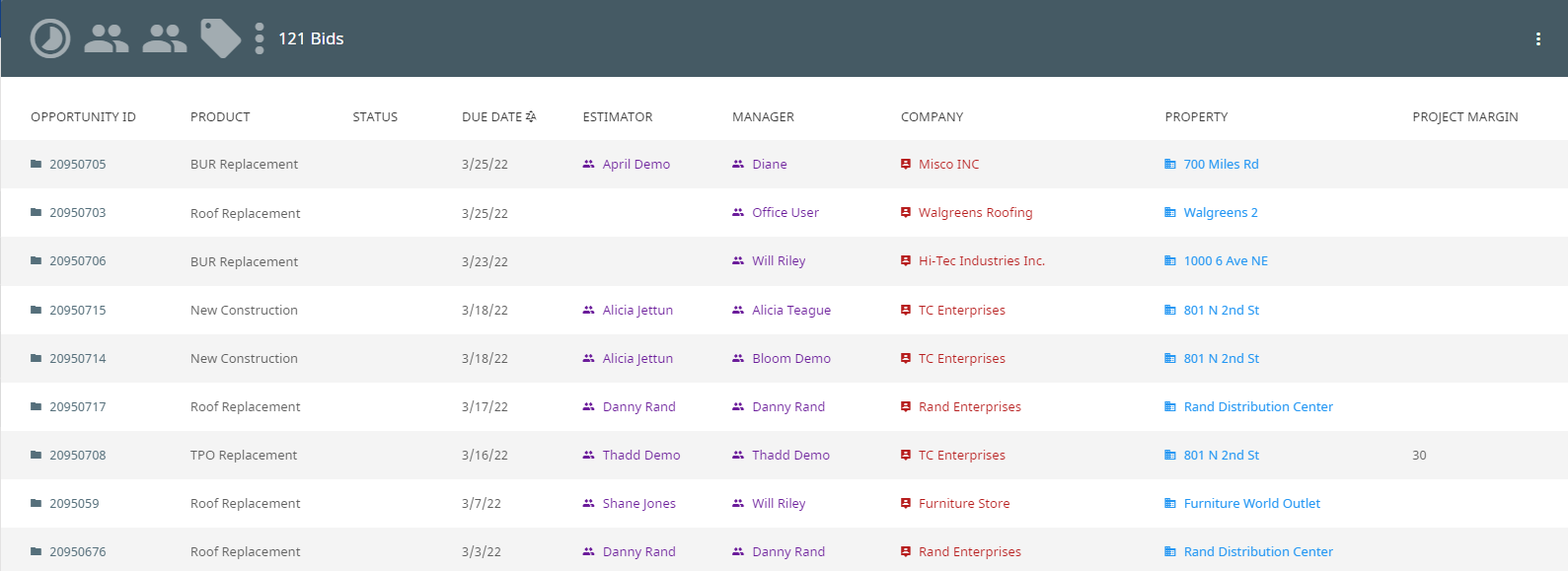This screenshot has width=1568, height=571.
Task: Click the building icon beside 1000 6 Ave NE
Action: [1170, 260]
